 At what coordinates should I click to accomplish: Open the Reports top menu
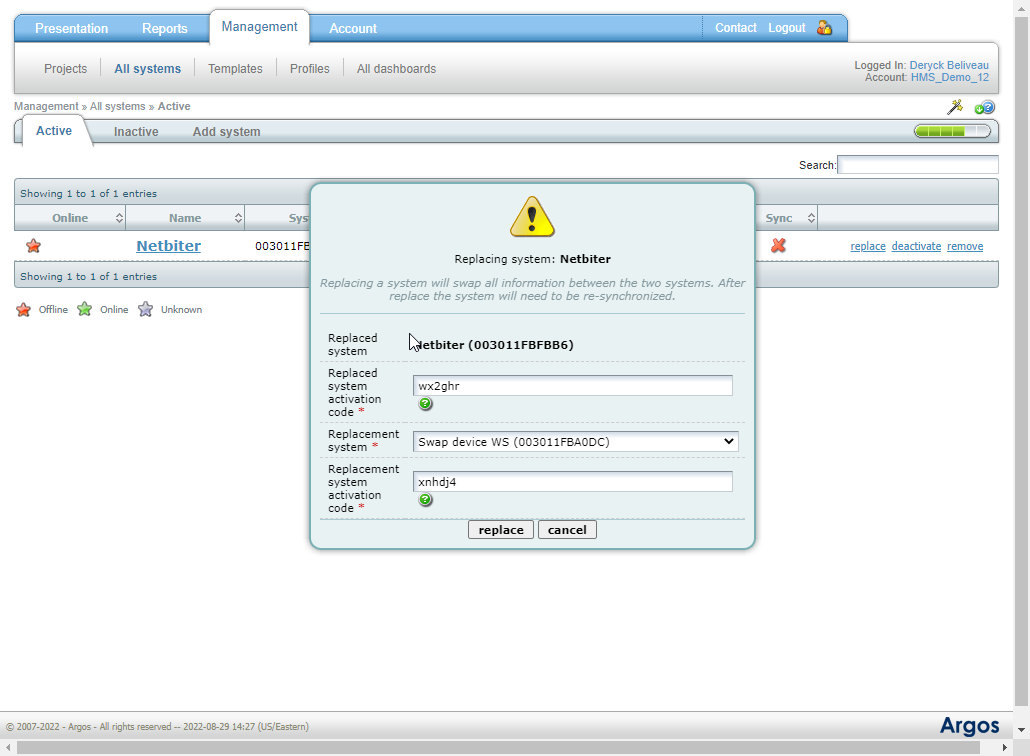click(165, 28)
